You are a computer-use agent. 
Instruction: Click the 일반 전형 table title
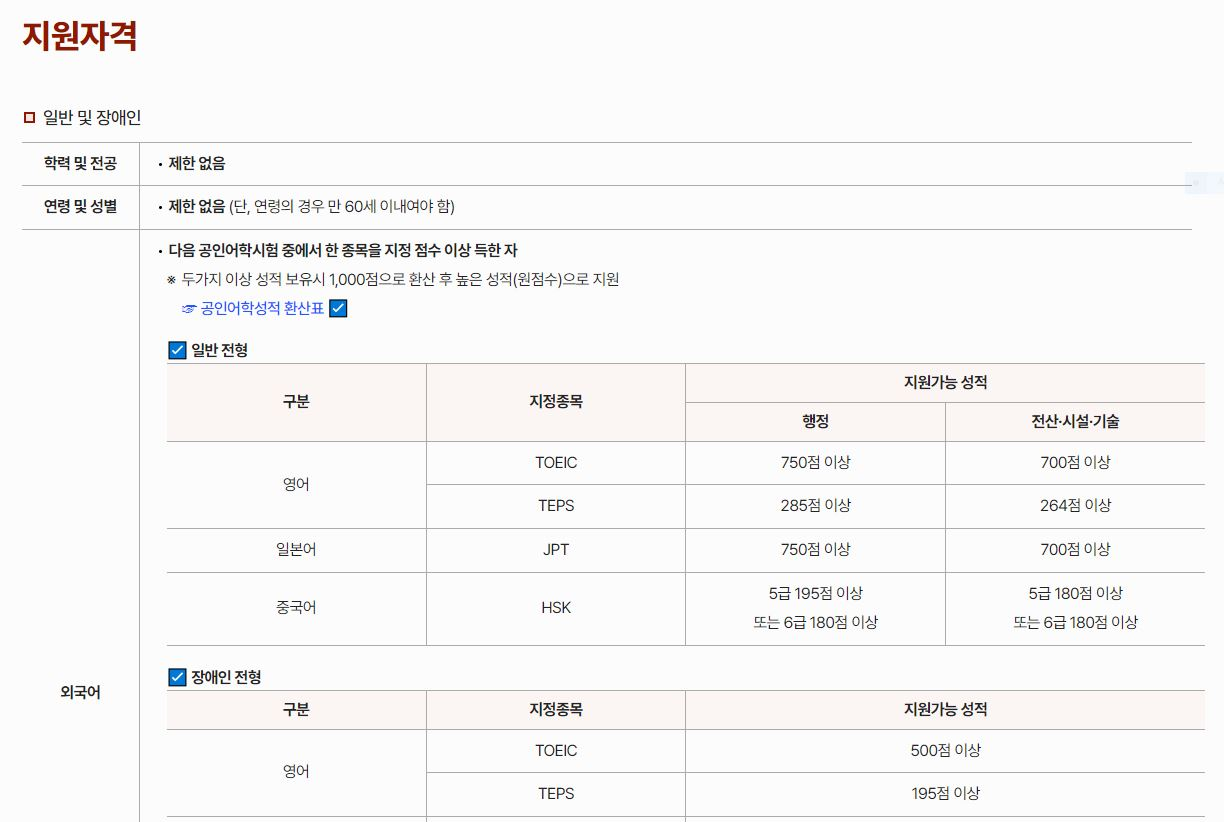click(220, 350)
